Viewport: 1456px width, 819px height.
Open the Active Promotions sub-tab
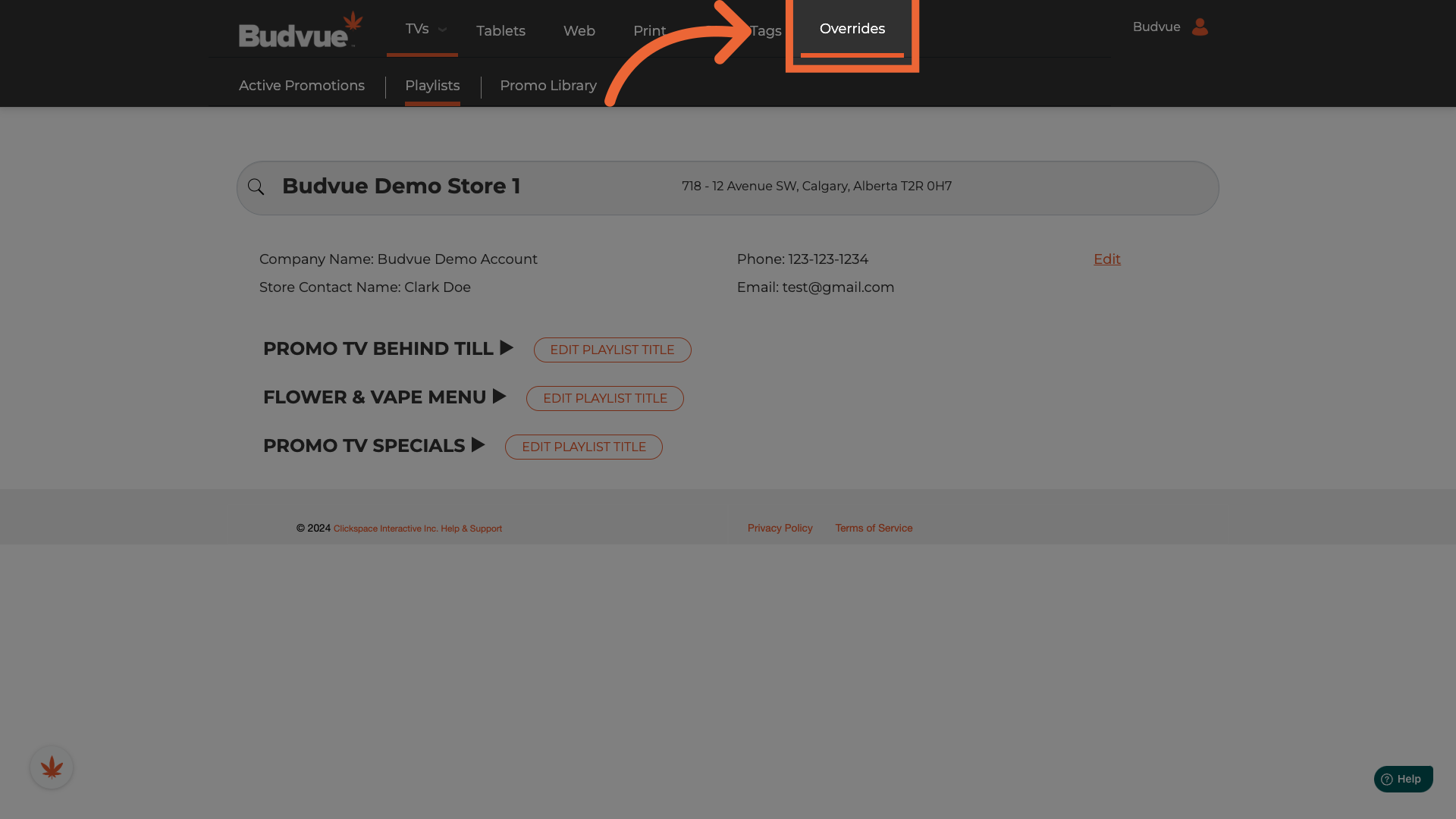(x=302, y=86)
